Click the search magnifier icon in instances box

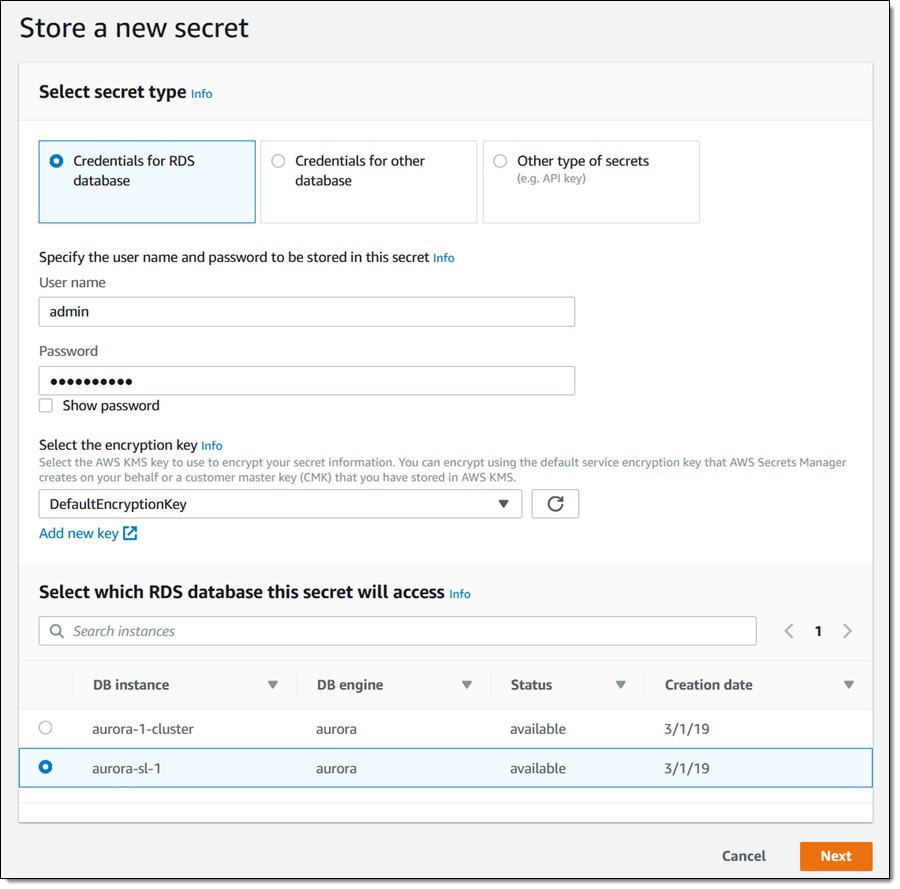click(56, 631)
